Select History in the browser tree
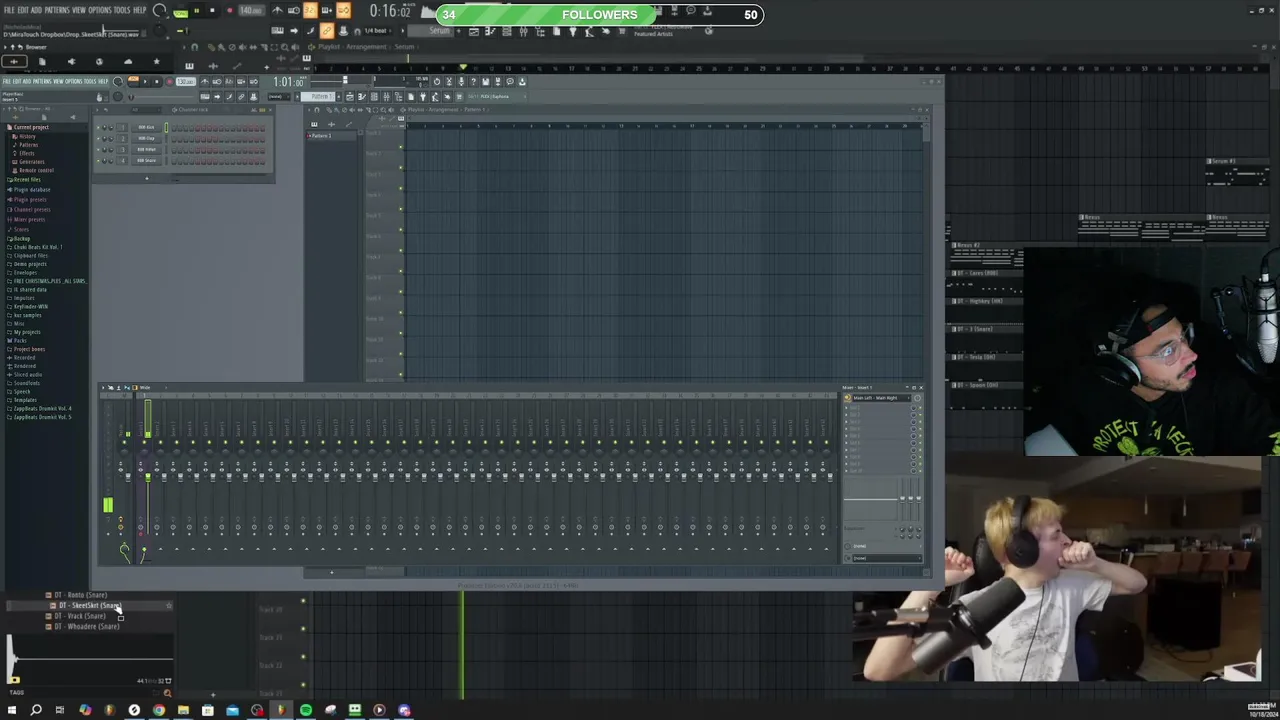 pos(27,136)
